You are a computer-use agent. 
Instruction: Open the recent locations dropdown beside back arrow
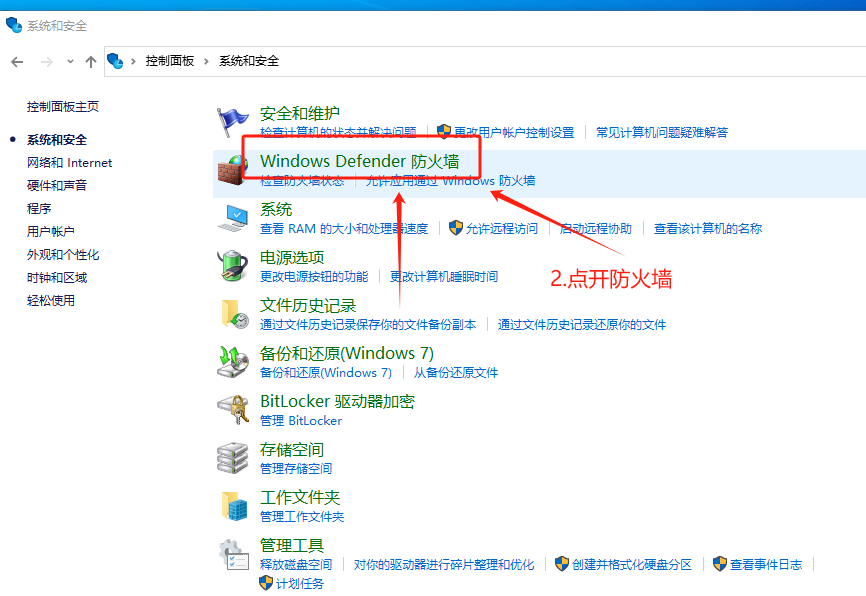pos(69,60)
